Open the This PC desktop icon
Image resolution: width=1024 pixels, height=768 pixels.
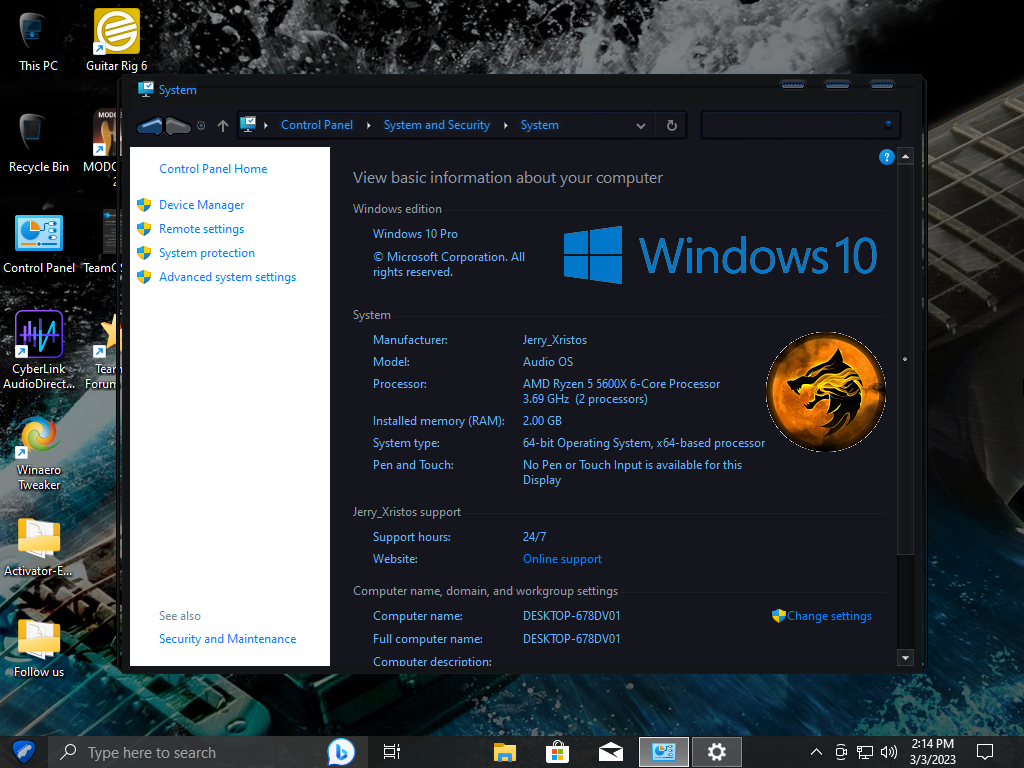(38, 42)
